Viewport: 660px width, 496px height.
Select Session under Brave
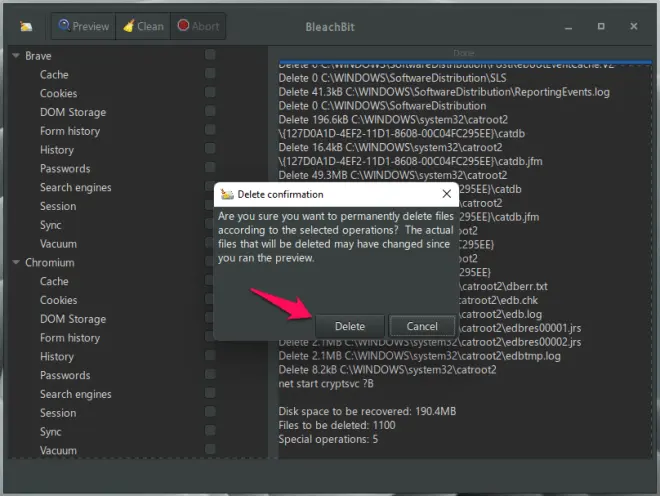click(58, 206)
